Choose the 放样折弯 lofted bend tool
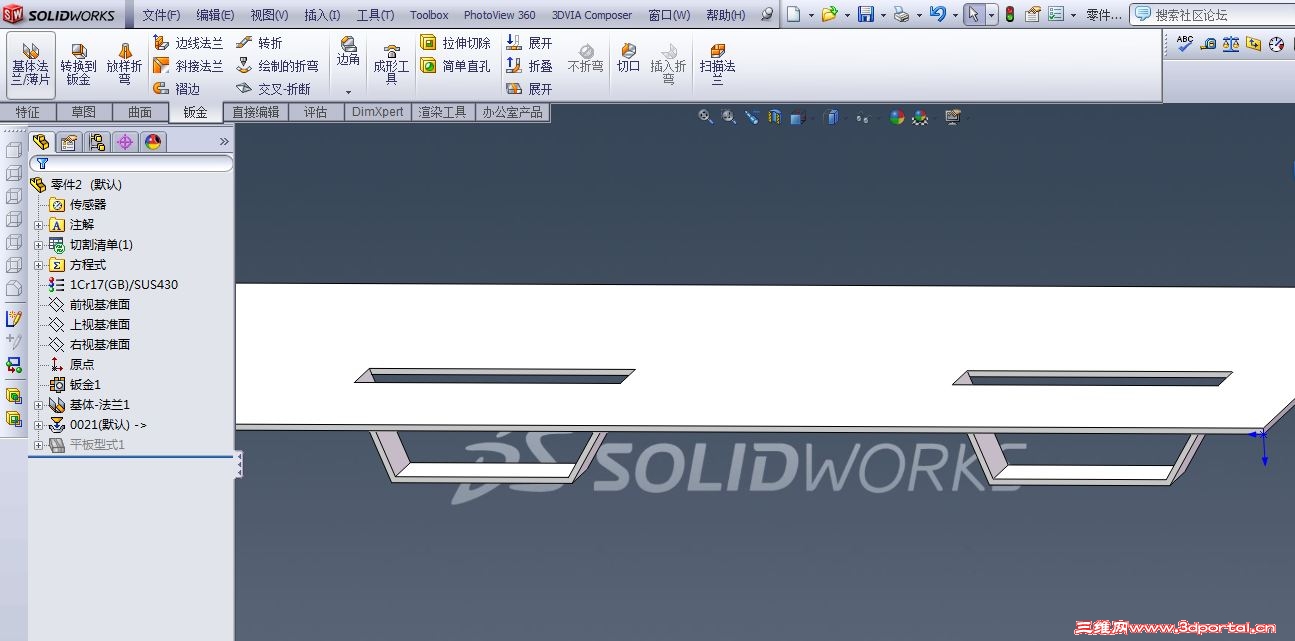Image resolution: width=1295 pixels, height=641 pixels. 125,64
